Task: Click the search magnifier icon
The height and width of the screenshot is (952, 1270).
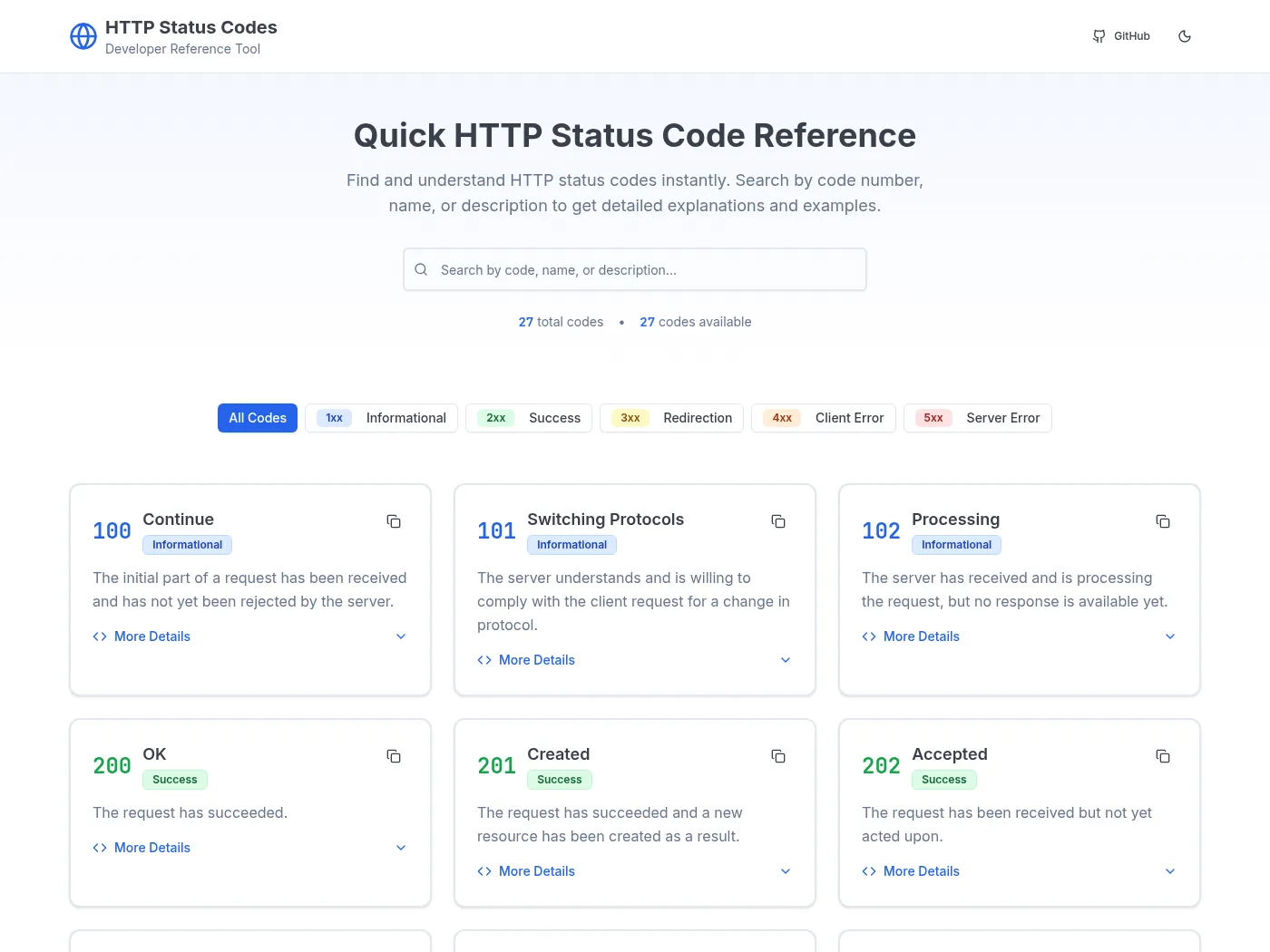Action: coord(421,269)
